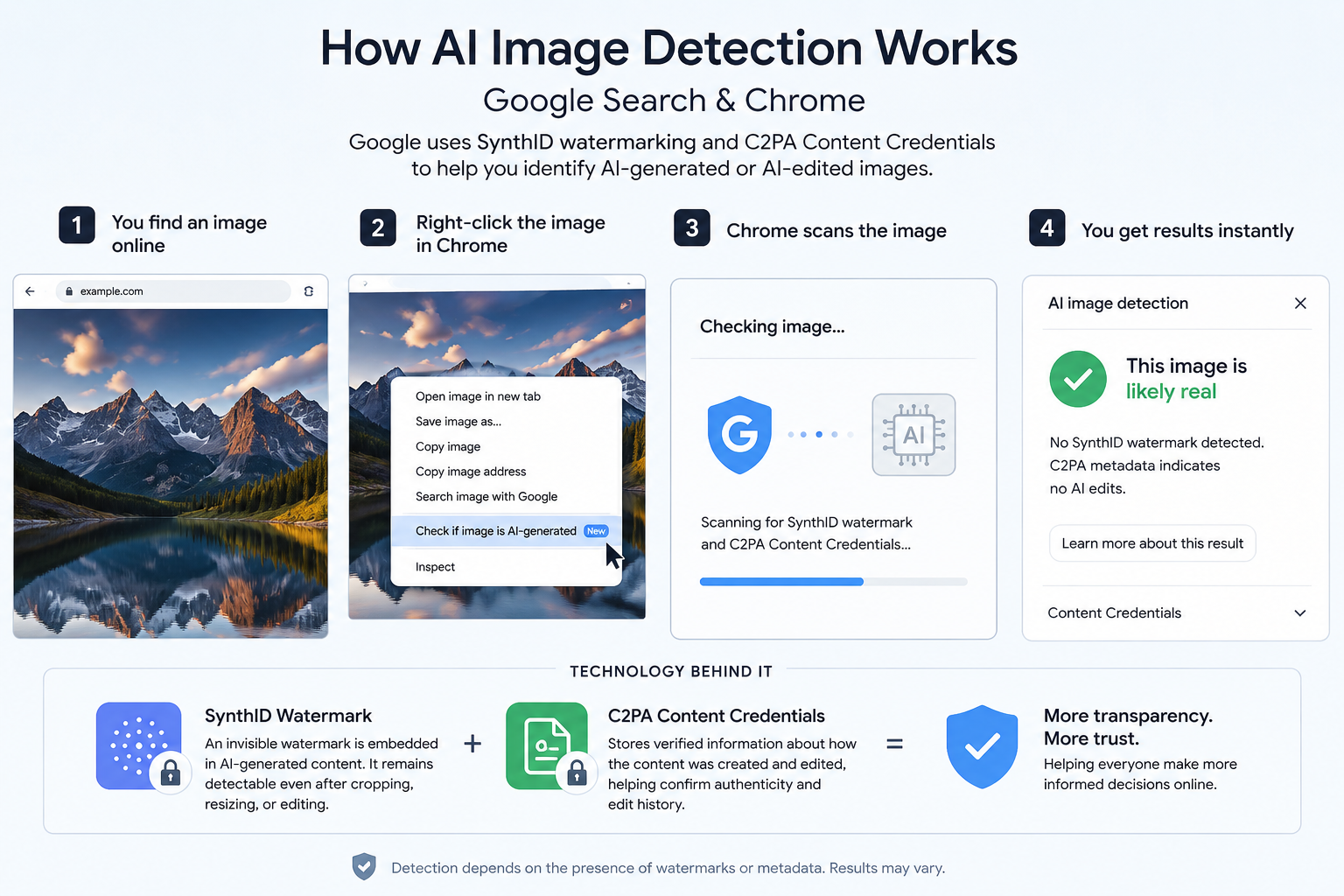Choose Open image in new tab
The width and height of the screenshot is (1344, 896).
click(x=478, y=396)
